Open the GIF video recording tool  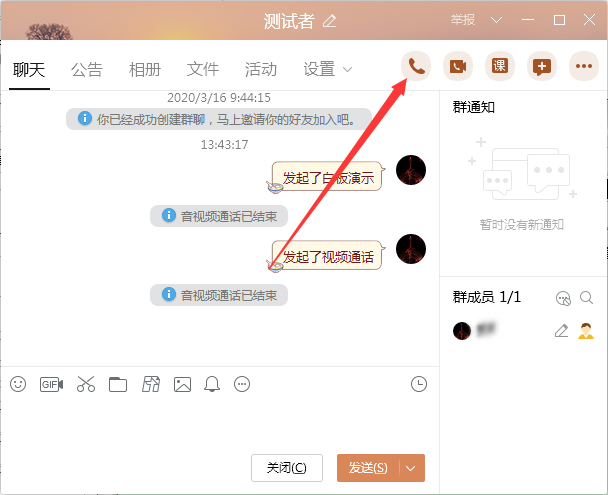(x=51, y=385)
